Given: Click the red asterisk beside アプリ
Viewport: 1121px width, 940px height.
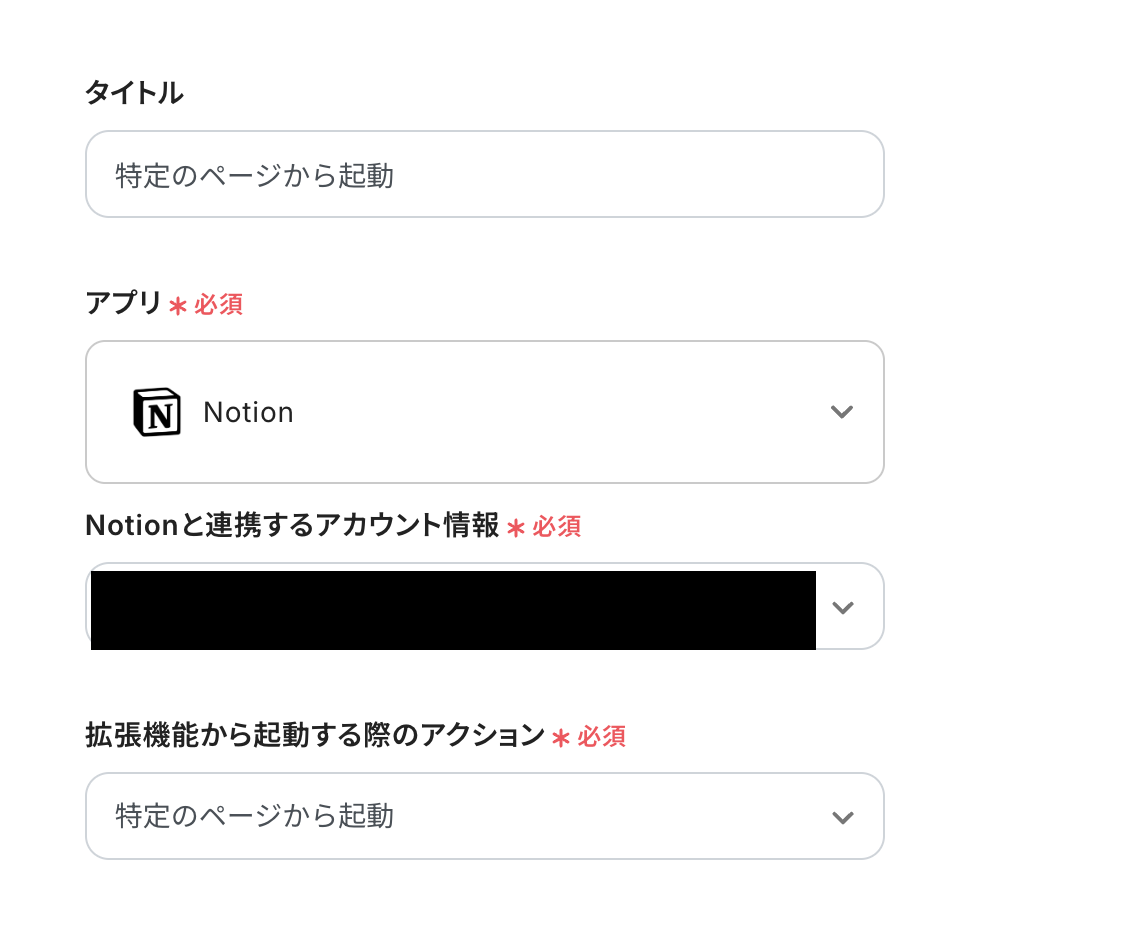Looking at the screenshot, I should (x=177, y=306).
